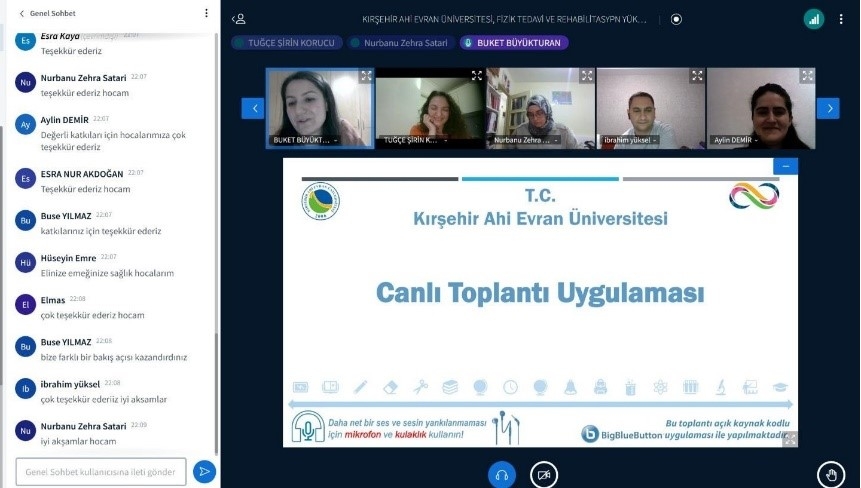Click the Nurbanu Zehra Satari talker pill
The height and width of the screenshot is (488, 861).
pos(401,43)
